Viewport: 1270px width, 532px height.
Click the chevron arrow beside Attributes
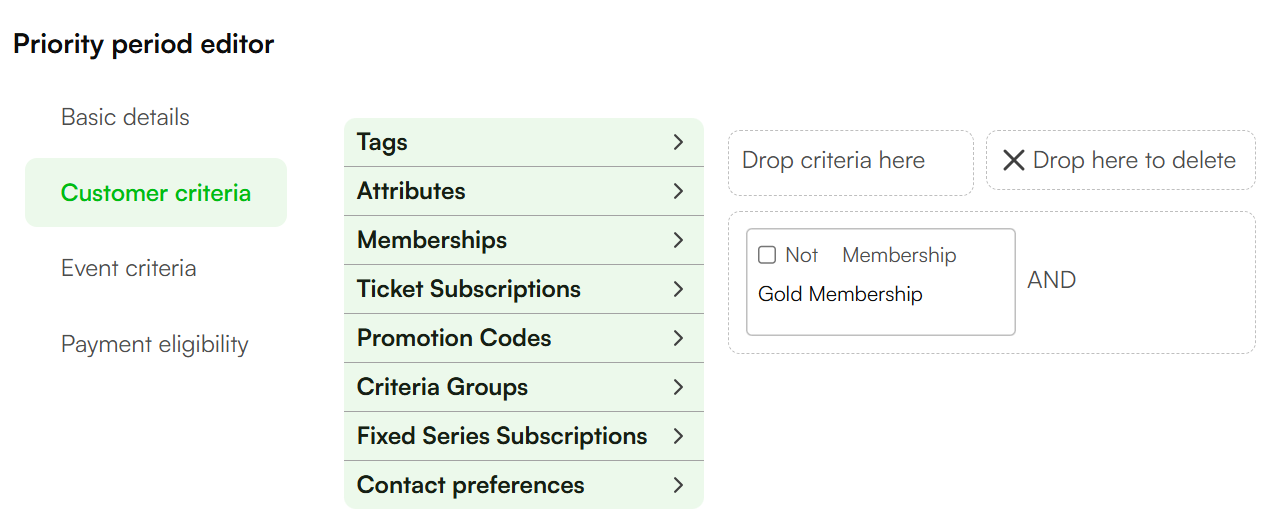678,191
